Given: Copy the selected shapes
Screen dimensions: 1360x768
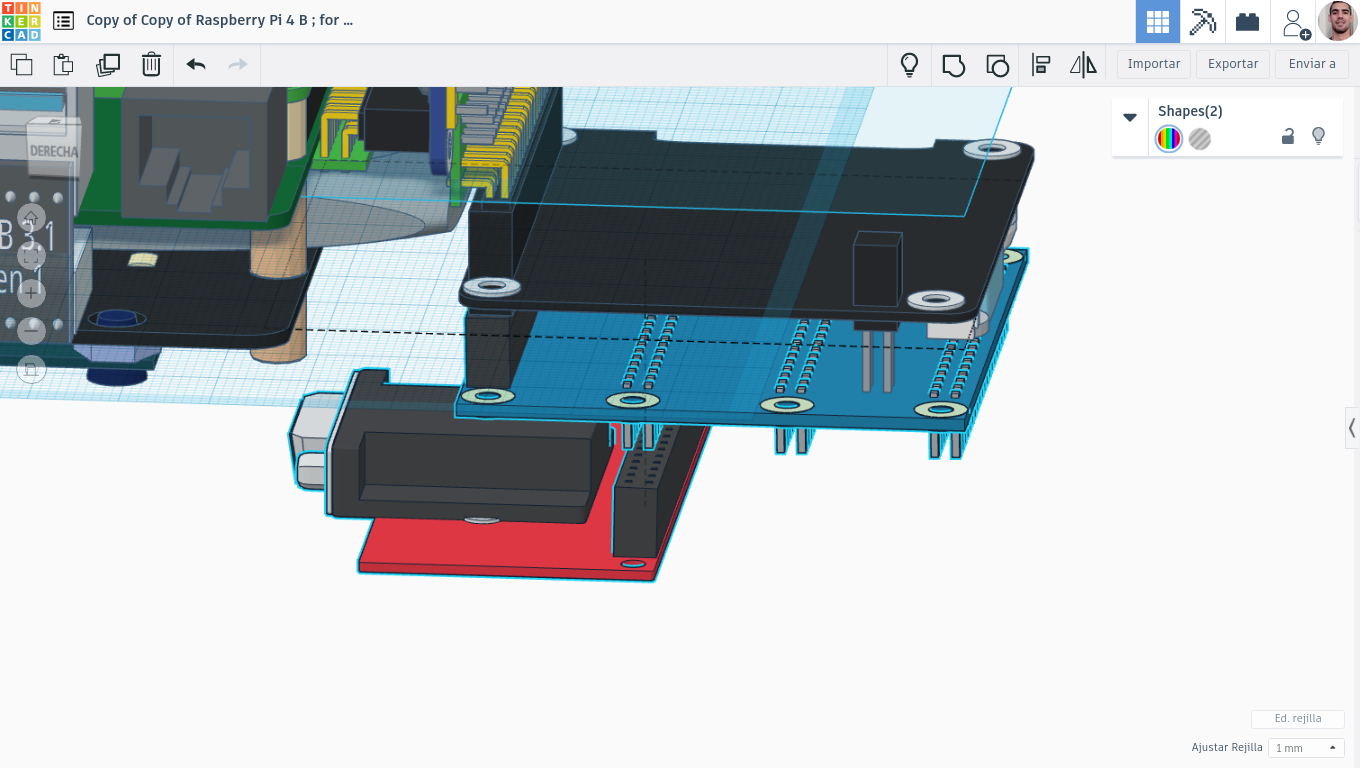Looking at the screenshot, I should (21, 65).
